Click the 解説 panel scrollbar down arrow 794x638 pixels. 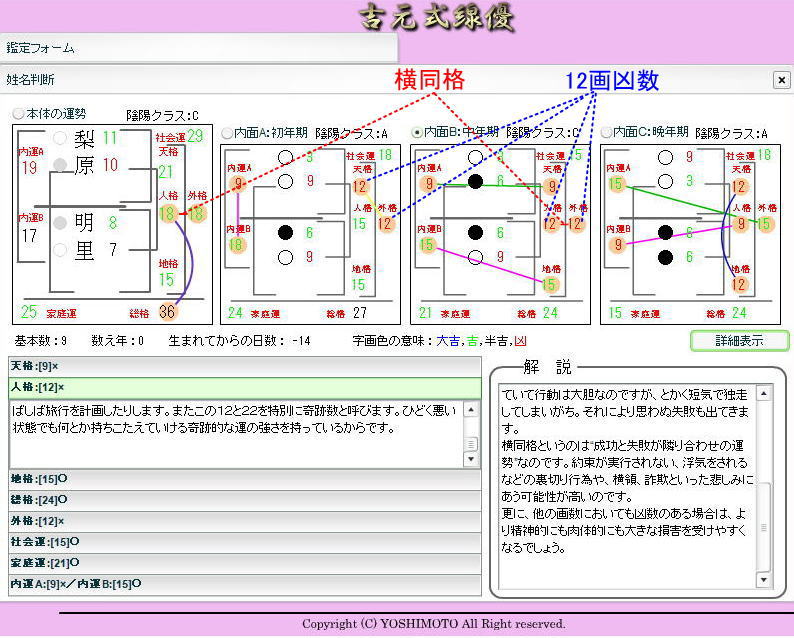[x=764, y=580]
